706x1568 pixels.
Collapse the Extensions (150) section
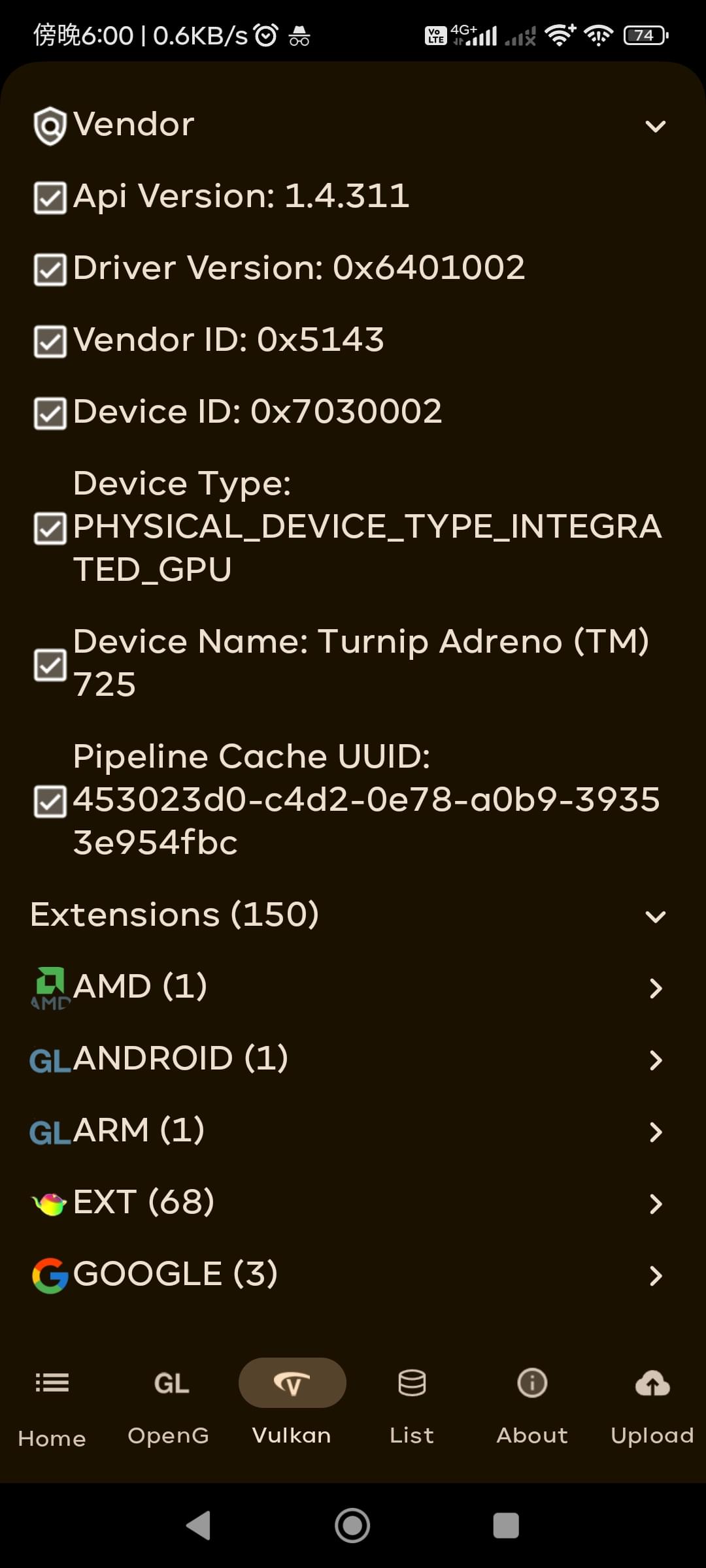pos(353,915)
